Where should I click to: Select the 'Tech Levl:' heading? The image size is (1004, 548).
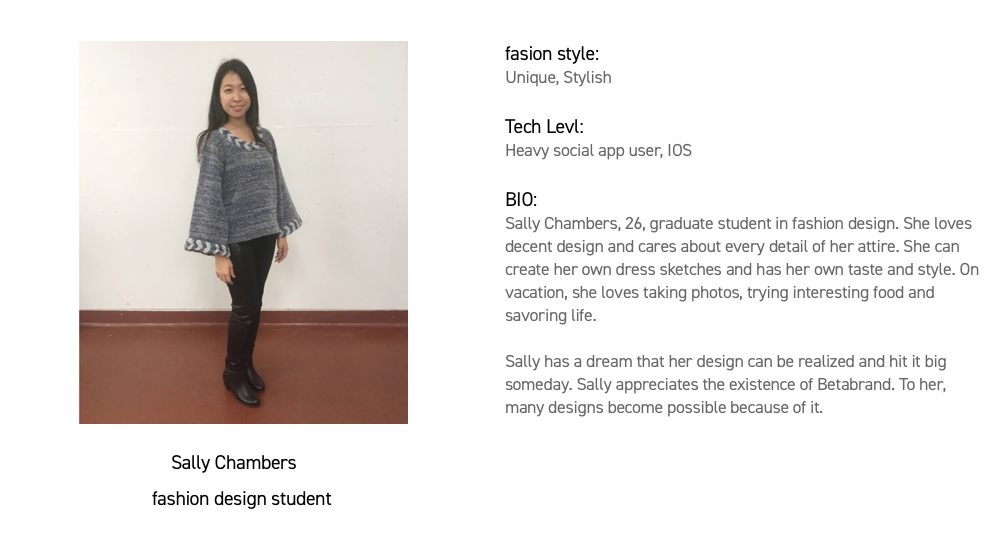pyautogui.click(x=544, y=127)
